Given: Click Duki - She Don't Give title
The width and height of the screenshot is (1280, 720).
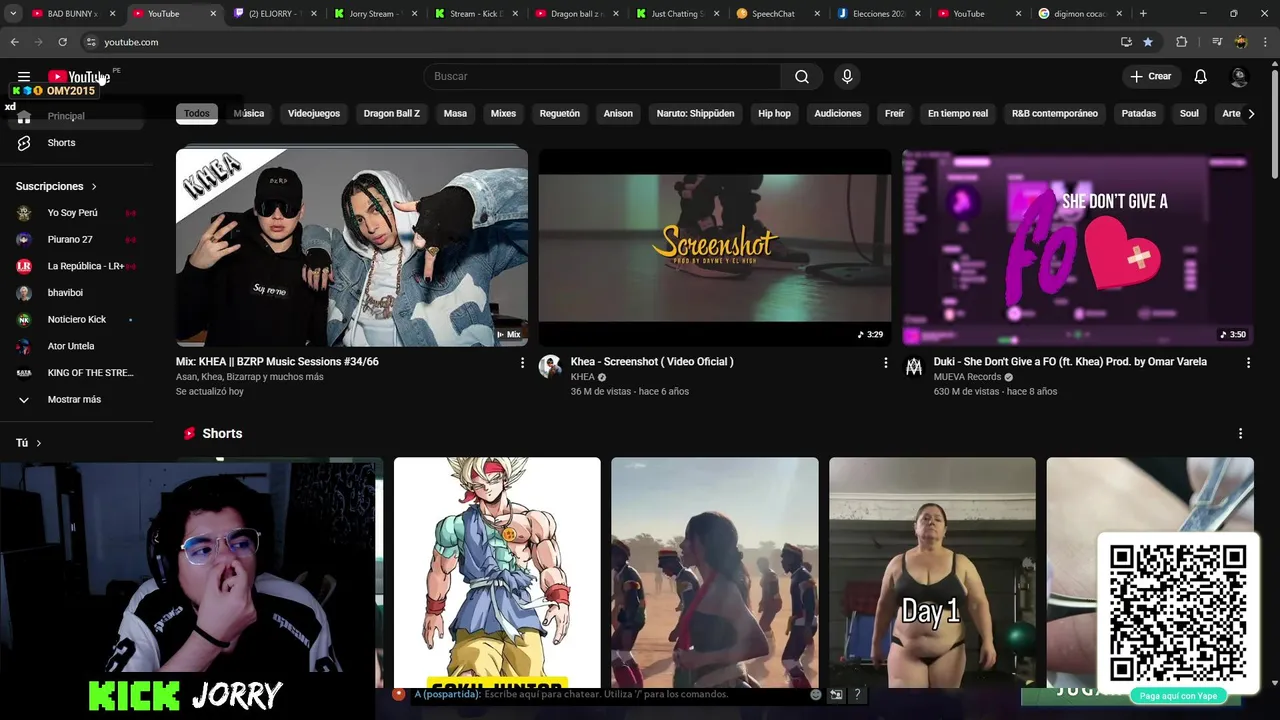Looking at the screenshot, I should 1070,362.
